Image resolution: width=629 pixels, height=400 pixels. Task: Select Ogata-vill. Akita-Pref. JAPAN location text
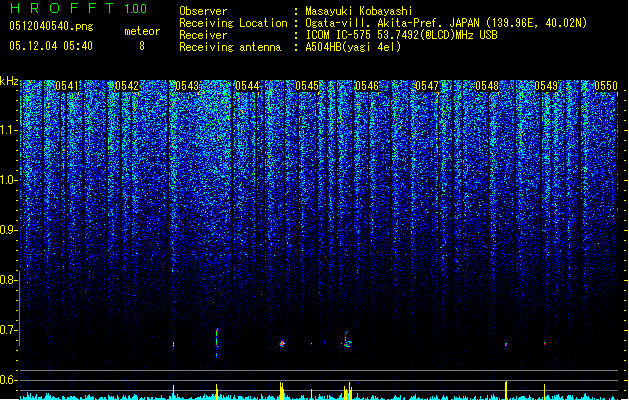(x=446, y=23)
